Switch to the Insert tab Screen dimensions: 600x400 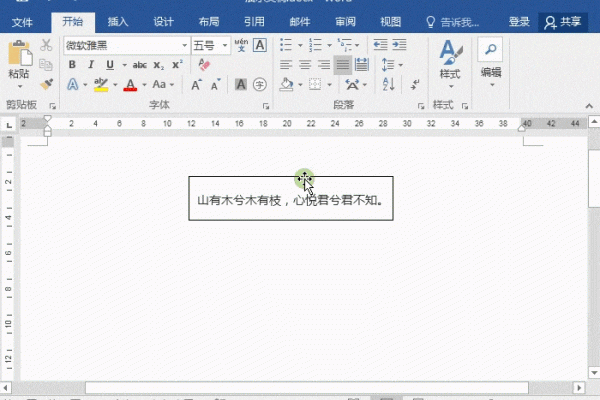pyautogui.click(x=117, y=22)
